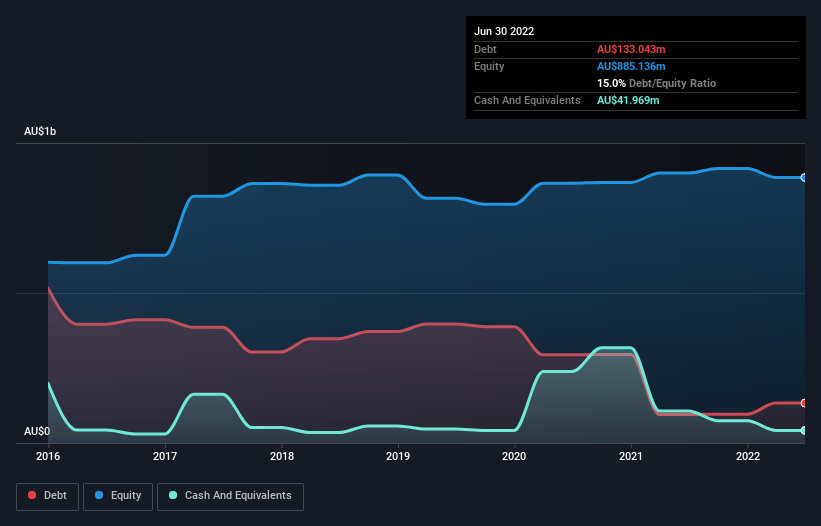Click the 2020 x-axis label
This screenshot has height=526, width=821.
[x=514, y=456]
